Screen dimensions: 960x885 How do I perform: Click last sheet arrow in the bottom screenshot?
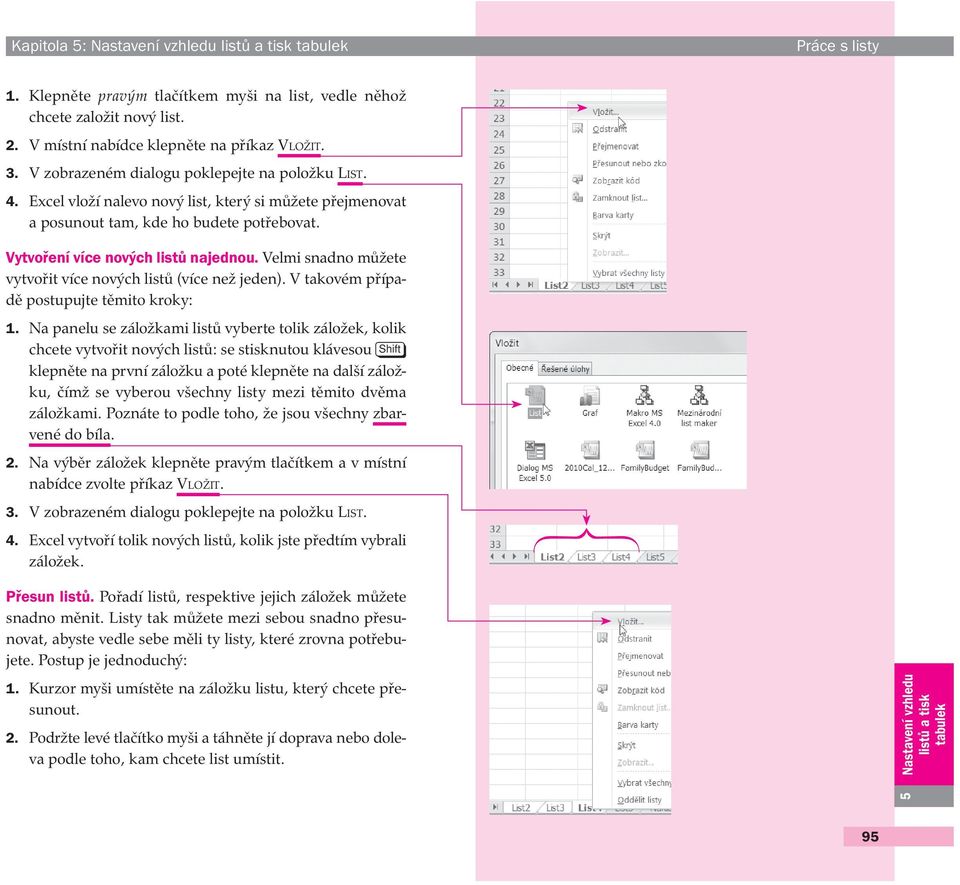point(495,807)
